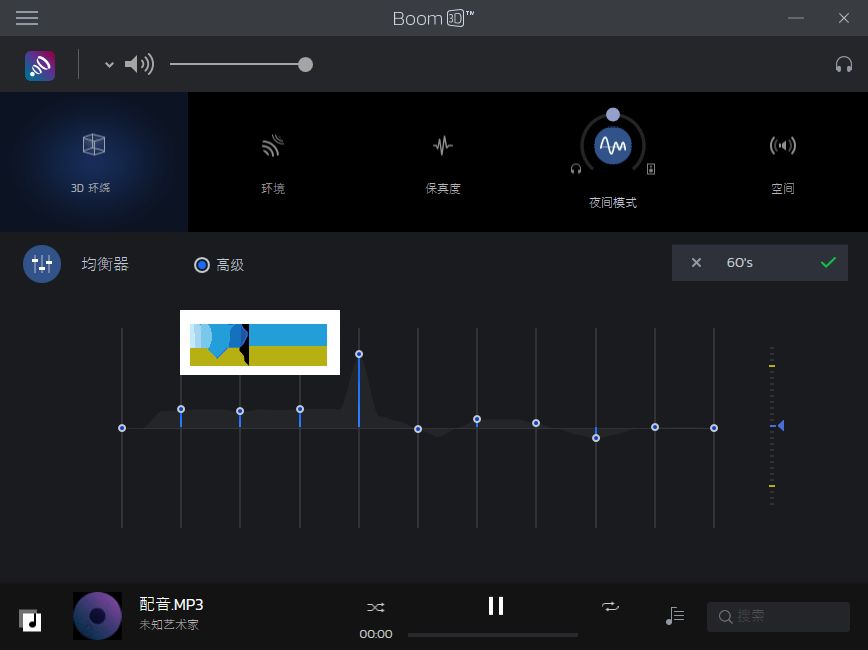Click small headphone icon beside night mode dial
The height and width of the screenshot is (650, 868).
click(576, 169)
